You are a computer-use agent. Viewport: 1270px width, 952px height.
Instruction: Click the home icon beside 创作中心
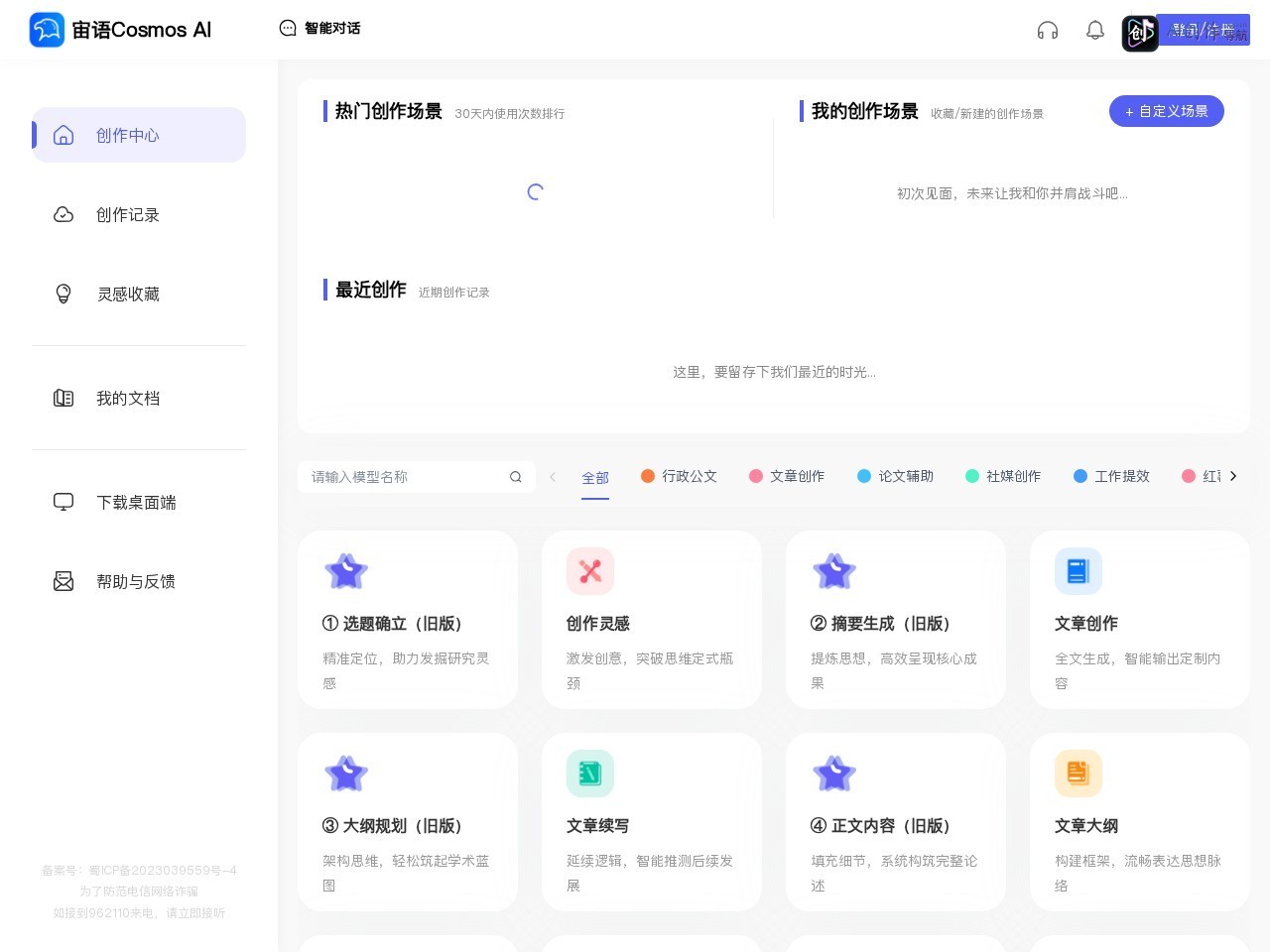click(x=63, y=135)
